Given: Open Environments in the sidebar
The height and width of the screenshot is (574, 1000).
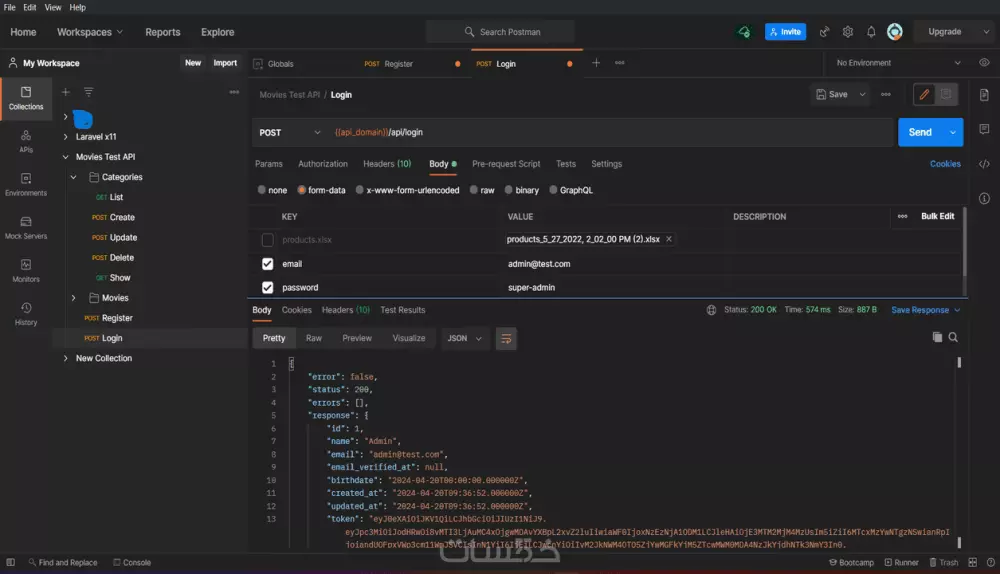Looking at the screenshot, I should [26, 184].
